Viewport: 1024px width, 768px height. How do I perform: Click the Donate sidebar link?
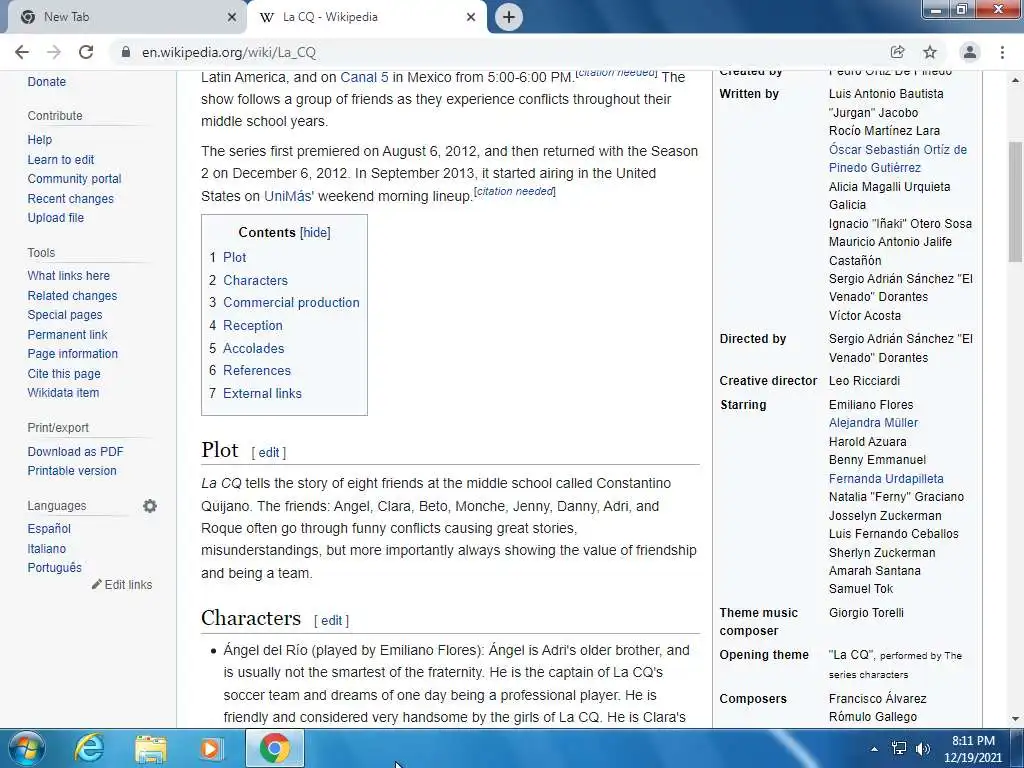pyautogui.click(x=46, y=82)
